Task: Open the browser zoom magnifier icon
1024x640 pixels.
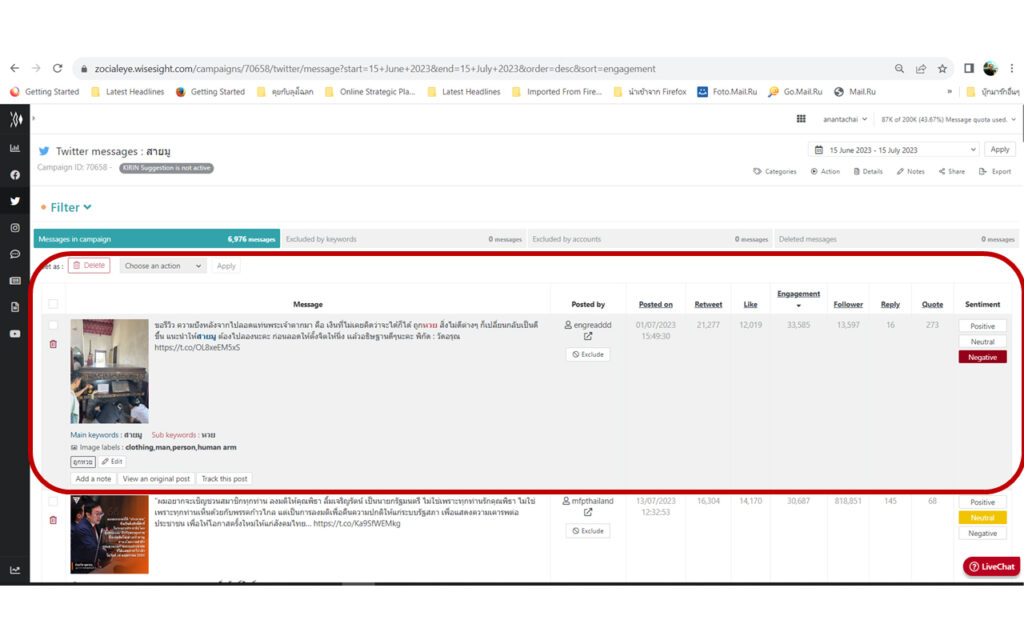Action: click(899, 69)
